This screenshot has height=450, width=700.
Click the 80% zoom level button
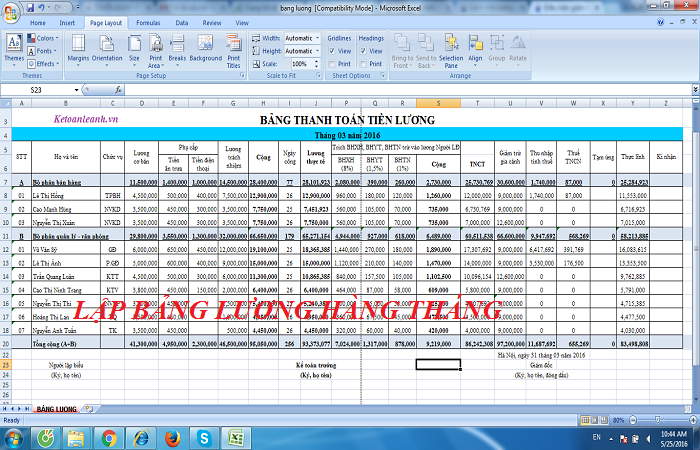coord(618,420)
